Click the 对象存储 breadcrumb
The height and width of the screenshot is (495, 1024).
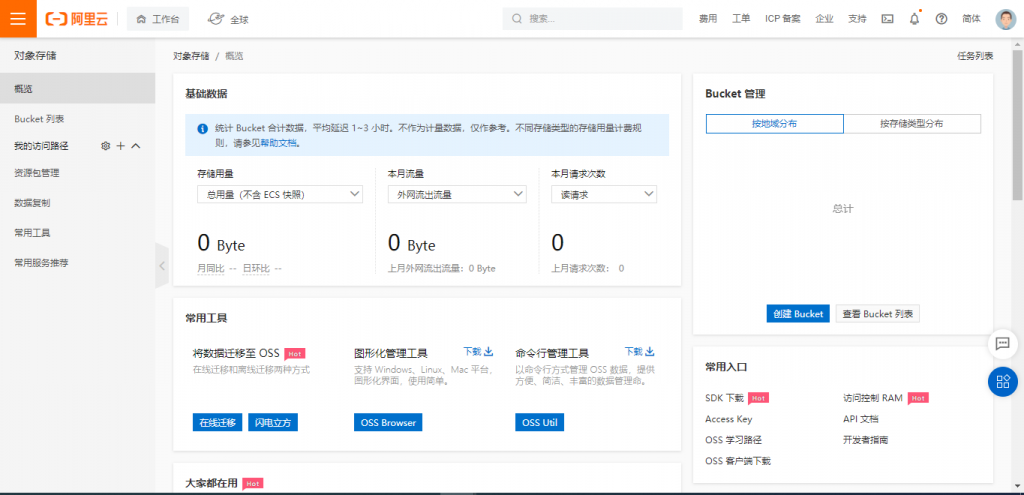(191, 56)
